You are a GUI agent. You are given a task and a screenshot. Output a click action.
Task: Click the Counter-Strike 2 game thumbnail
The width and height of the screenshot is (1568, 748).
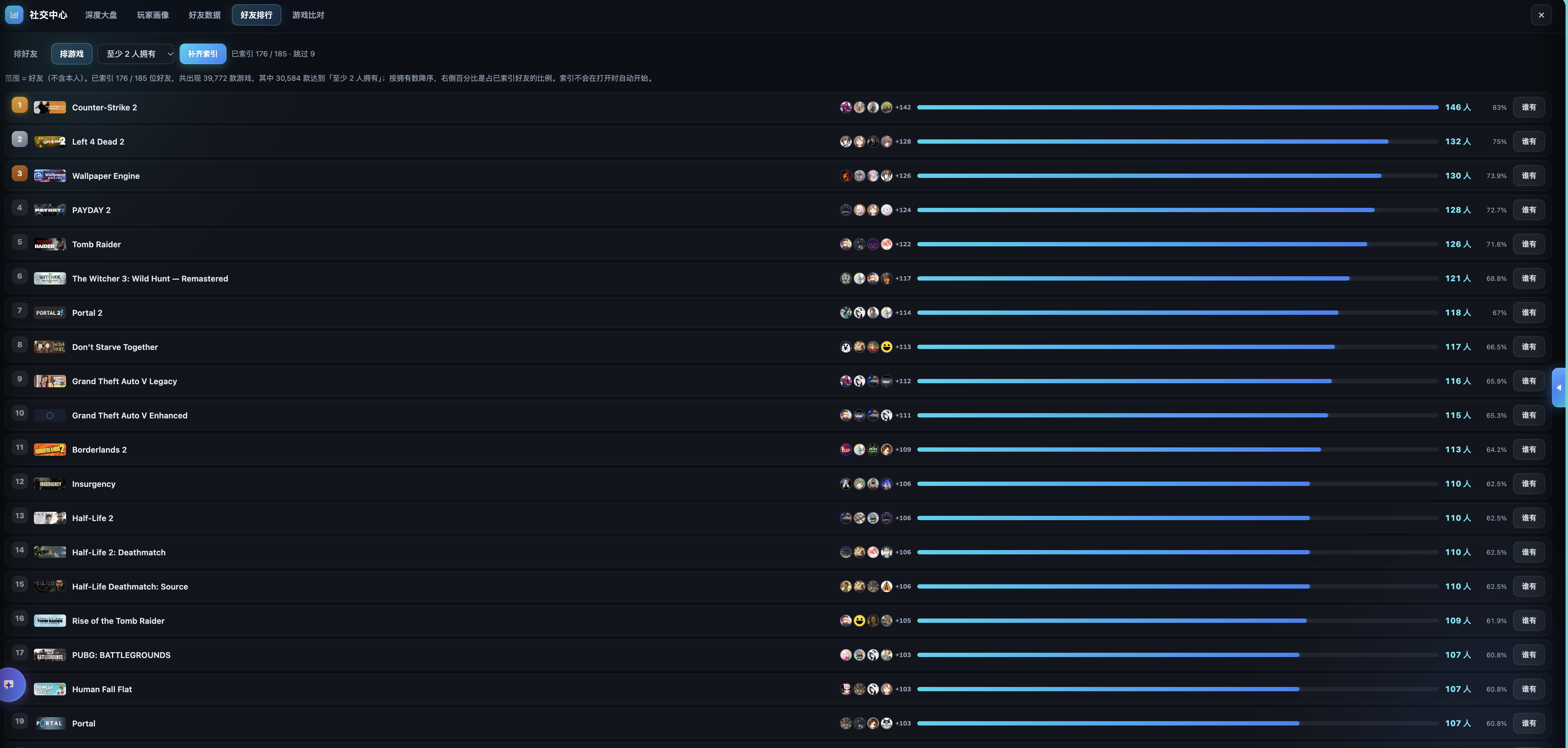click(x=50, y=108)
